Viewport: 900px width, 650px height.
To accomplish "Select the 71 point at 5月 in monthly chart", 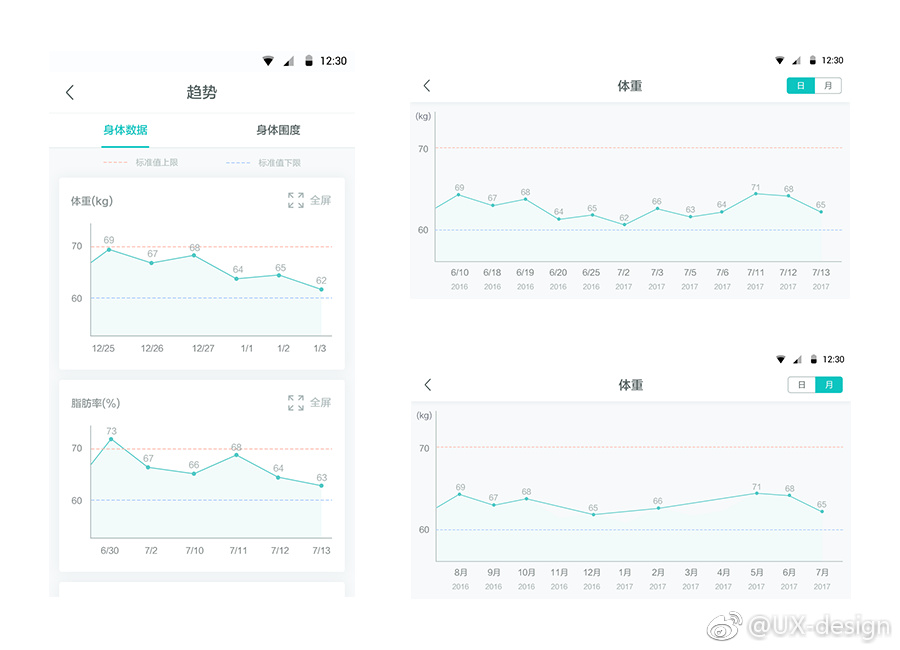I will [757, 493].
